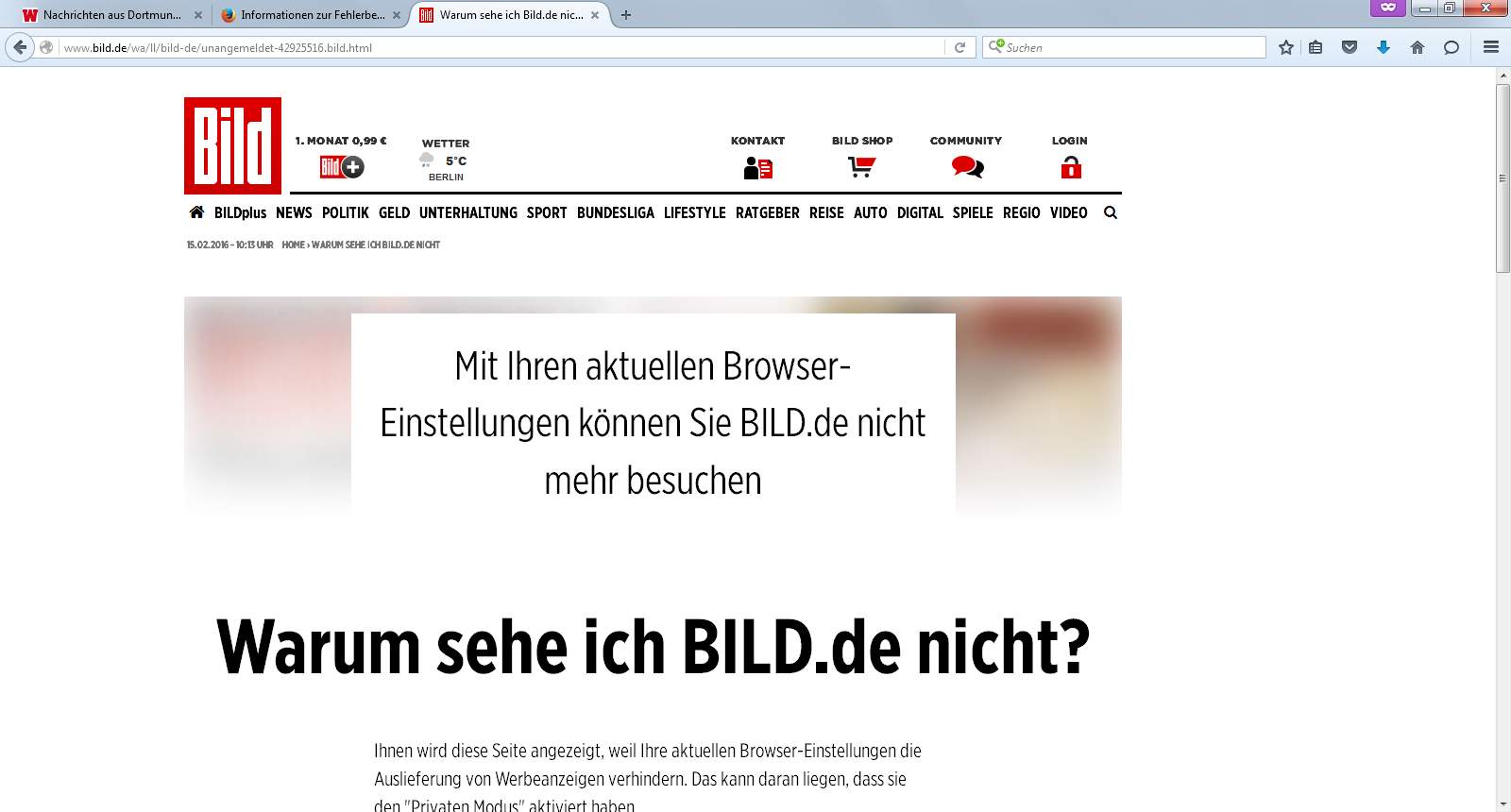Click the scrollbar up arrow
The width and height of the screenshot is (1511, 812).
(1503, 76)
